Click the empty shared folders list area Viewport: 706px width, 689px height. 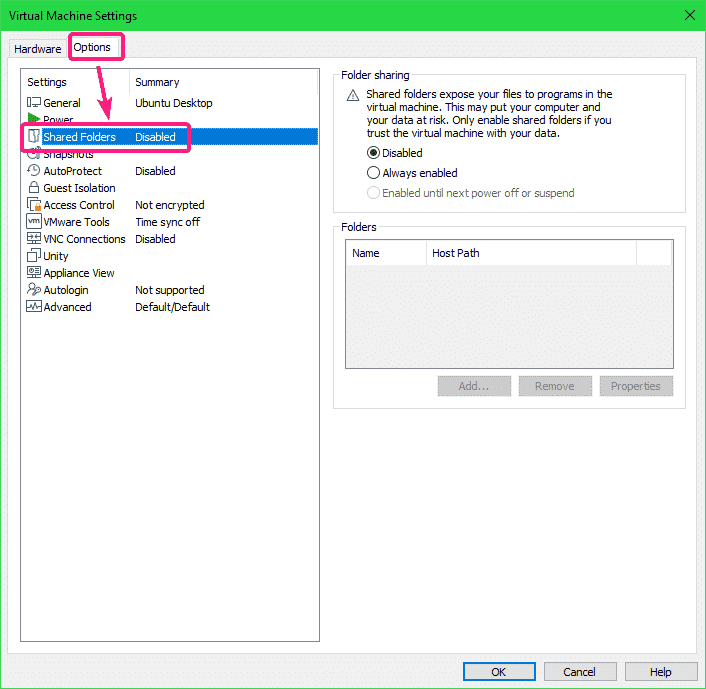pos(509,316)
